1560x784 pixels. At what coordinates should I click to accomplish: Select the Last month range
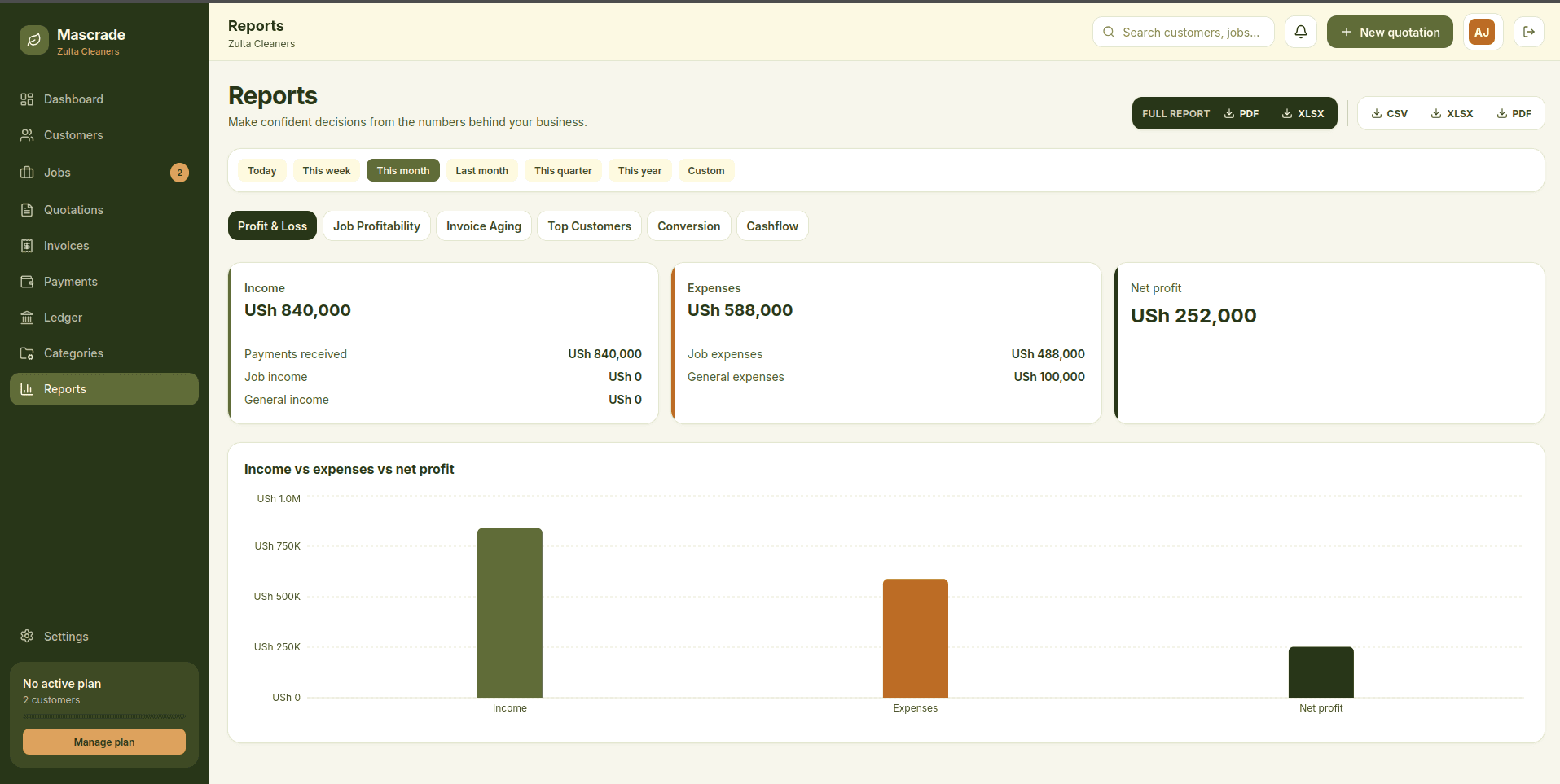482,170
